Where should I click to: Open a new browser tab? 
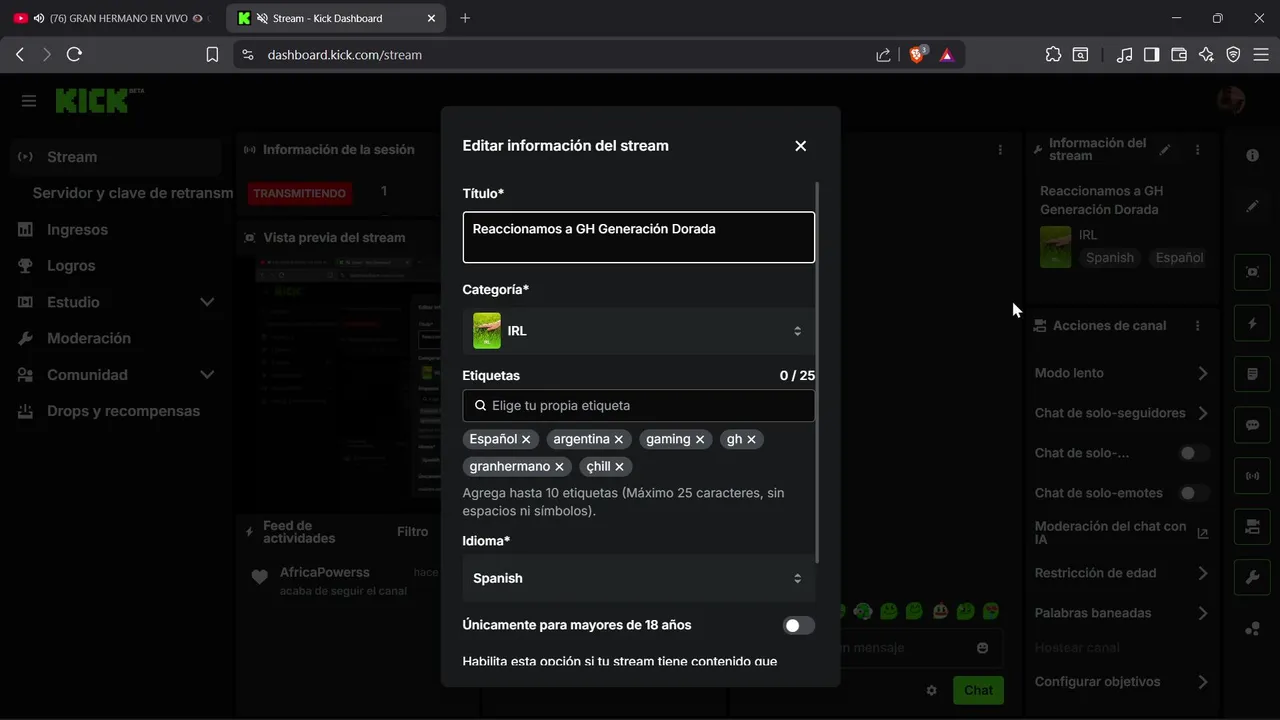click(x=465, y=18)
